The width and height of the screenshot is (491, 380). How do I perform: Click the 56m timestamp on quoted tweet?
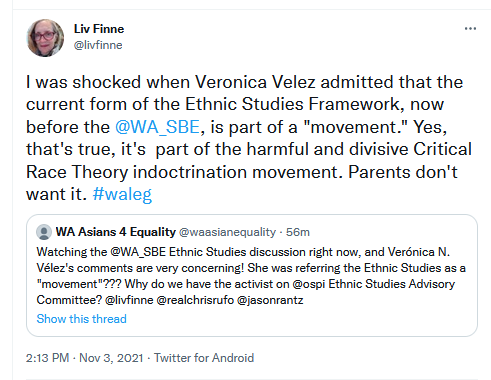pos(298,232)
